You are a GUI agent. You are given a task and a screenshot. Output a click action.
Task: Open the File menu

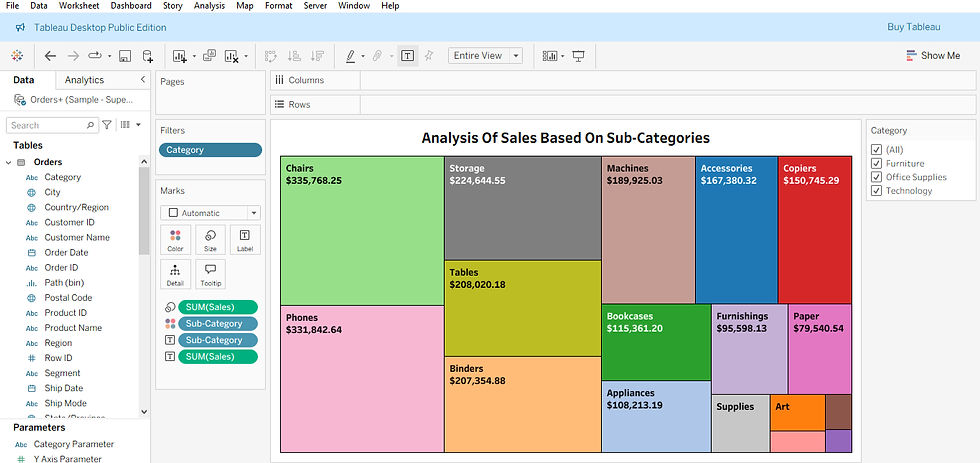(12, 6)
